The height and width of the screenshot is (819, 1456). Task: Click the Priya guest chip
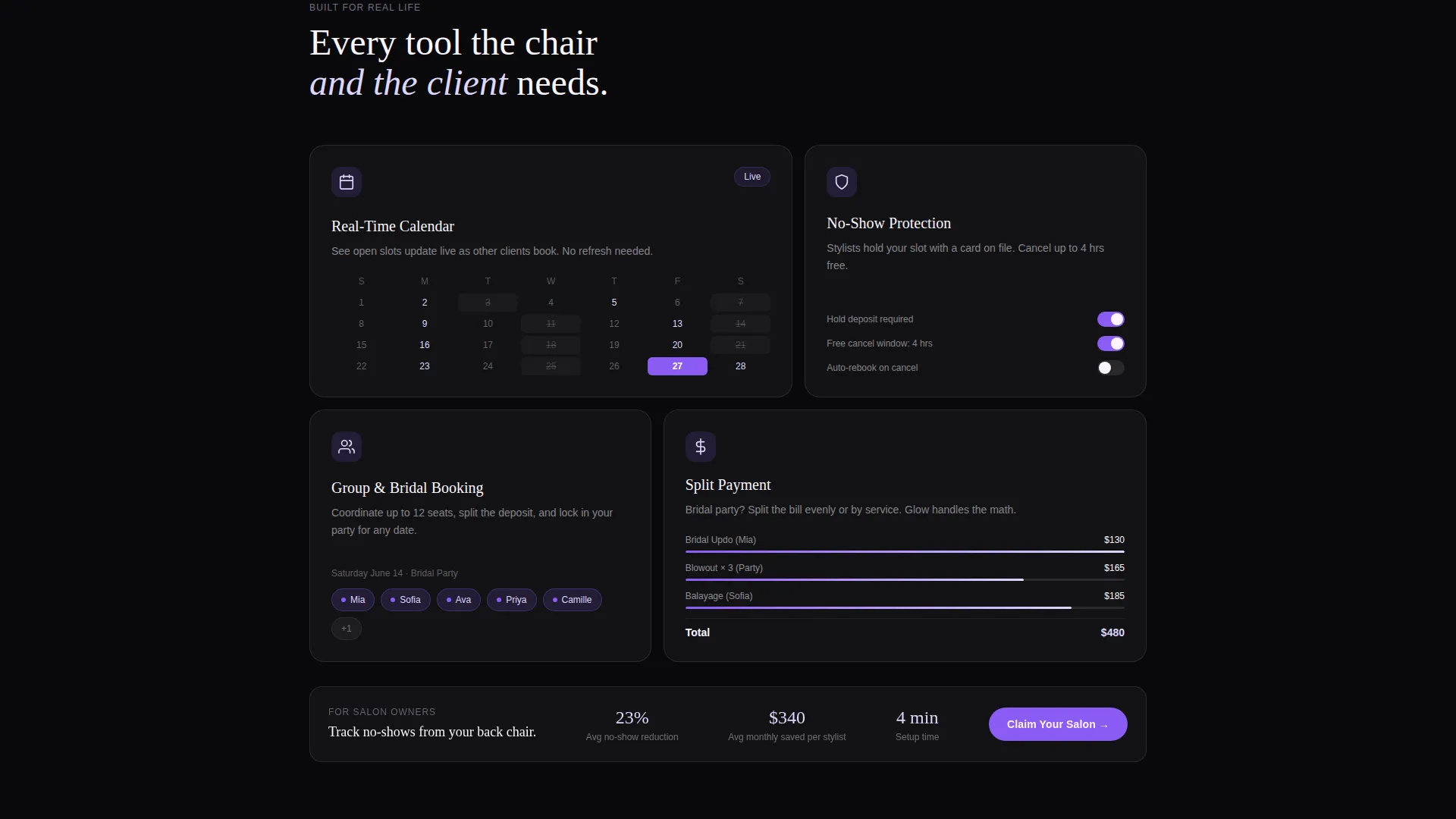tap(512, 600)
